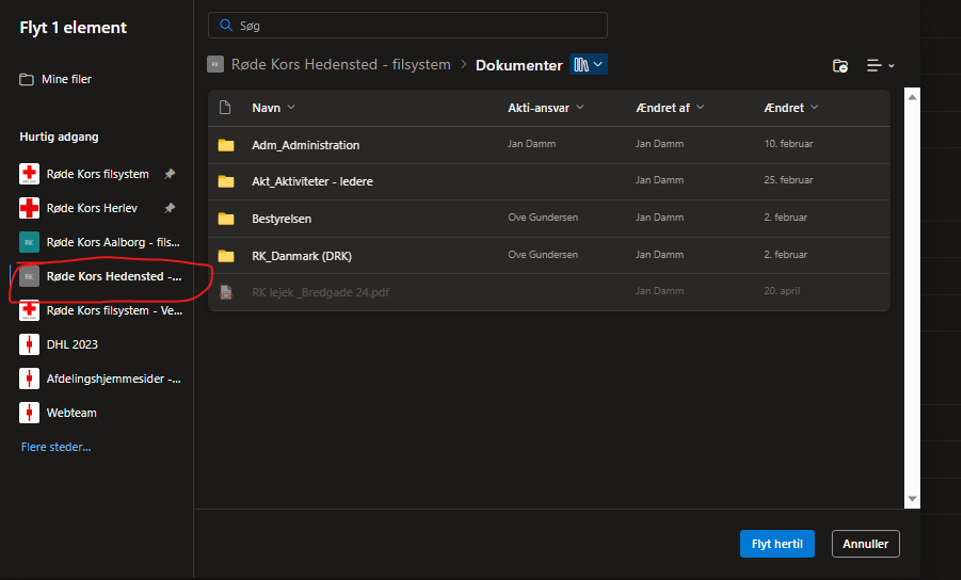Open library view switcher dropdown
Viewport: 961px width, 580px height.
[588, 64]
